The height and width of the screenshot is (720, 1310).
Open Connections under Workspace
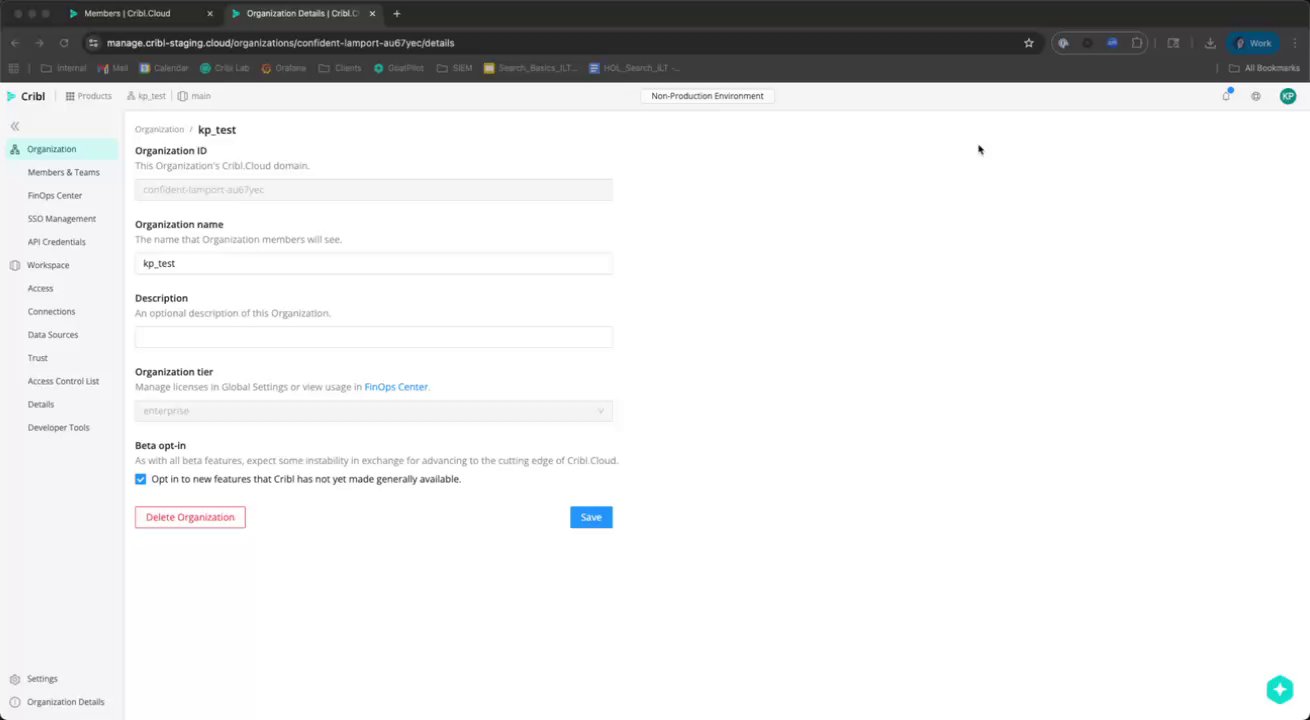[51, 312]
